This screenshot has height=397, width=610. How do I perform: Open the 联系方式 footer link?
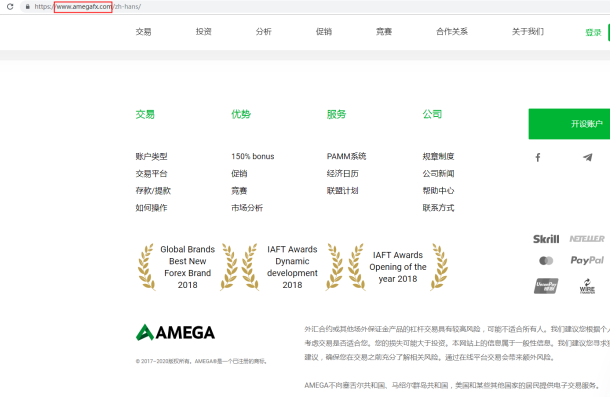(438, 208)
